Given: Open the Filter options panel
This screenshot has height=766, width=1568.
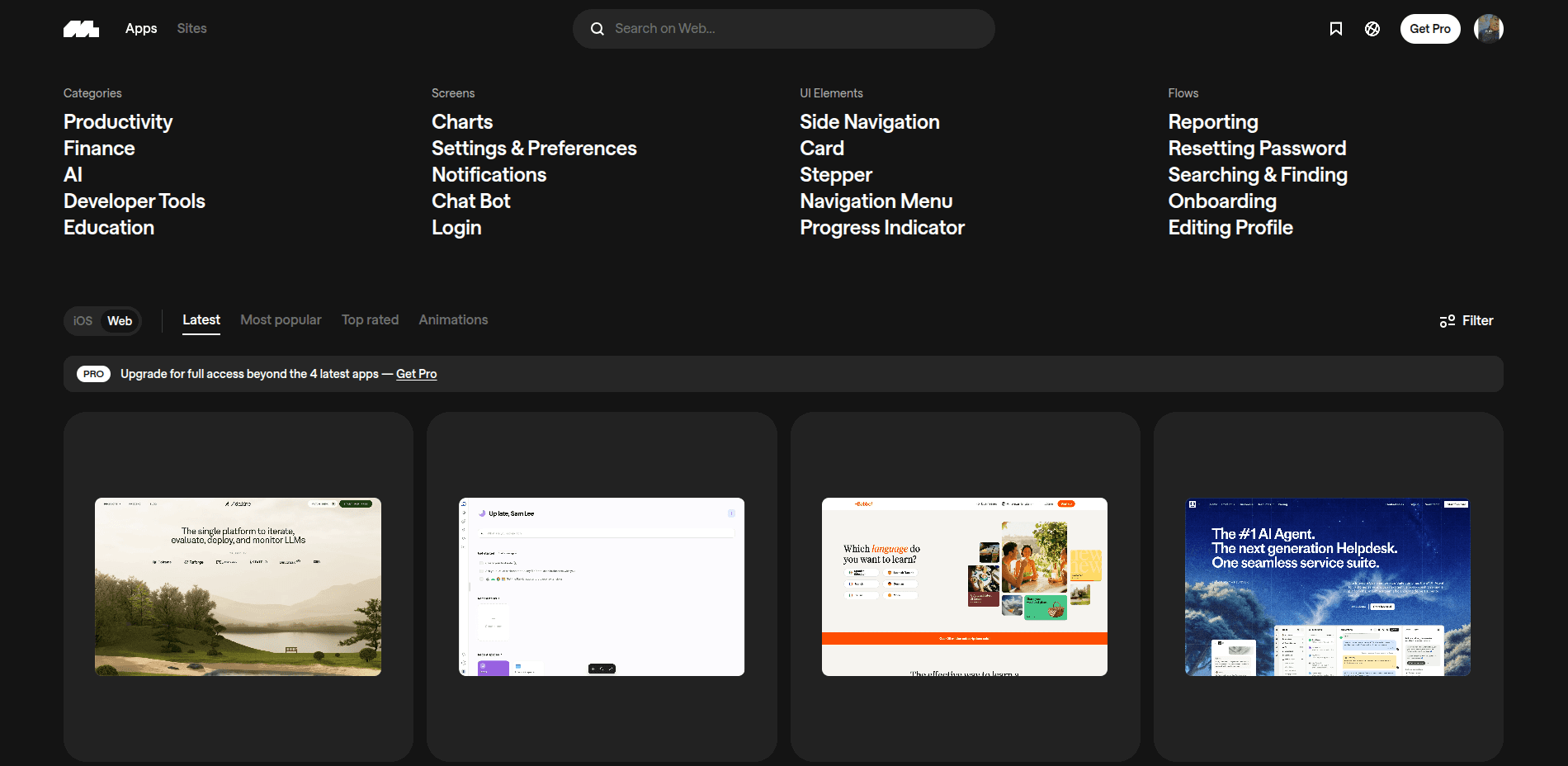Looking at the screenshot, I should [x=1466, y=321].
